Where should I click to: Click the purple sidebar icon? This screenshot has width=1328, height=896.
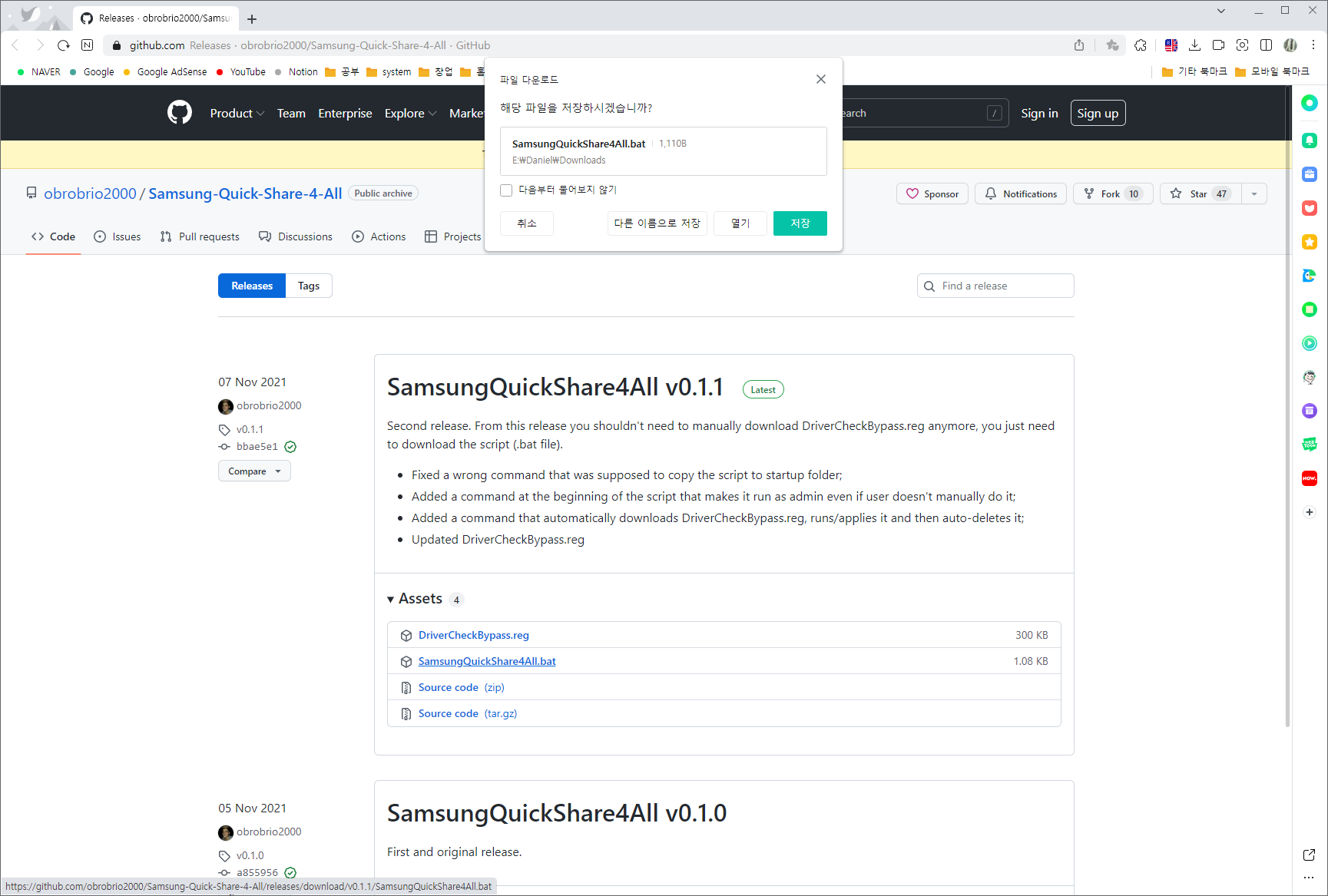click(1310, 411)
